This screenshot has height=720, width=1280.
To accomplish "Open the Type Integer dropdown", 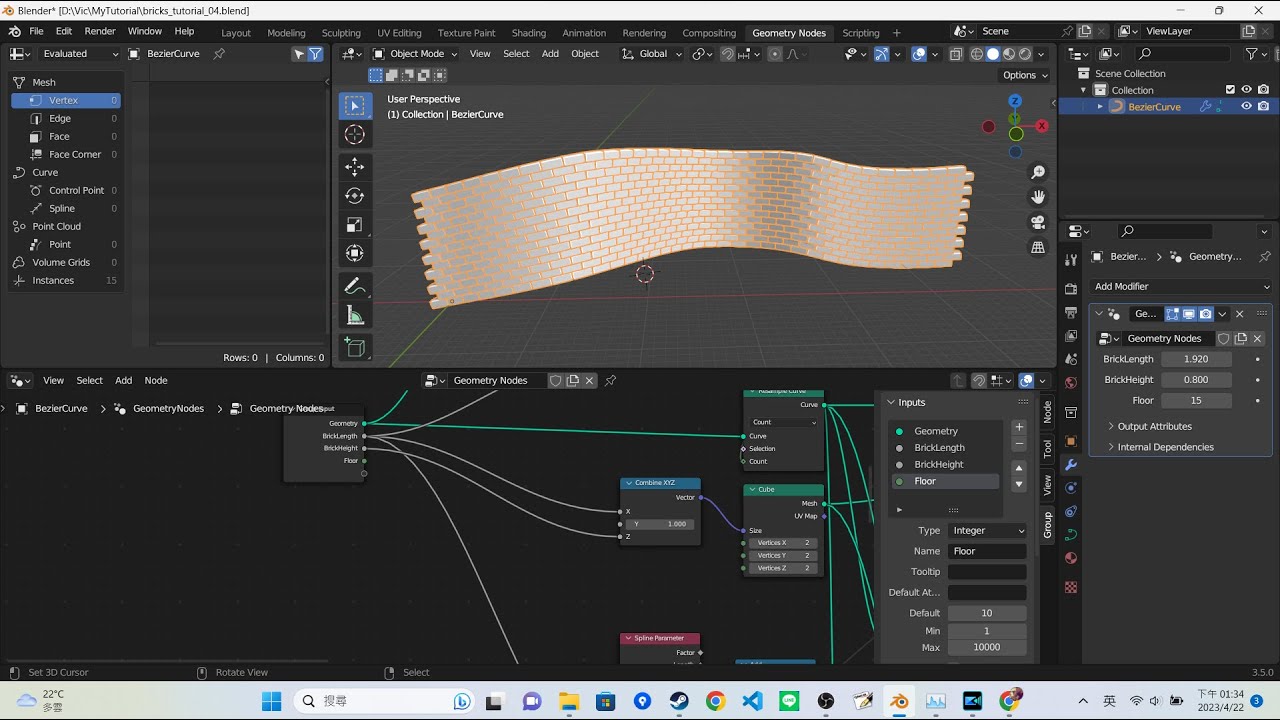I will tap(987, 531).
